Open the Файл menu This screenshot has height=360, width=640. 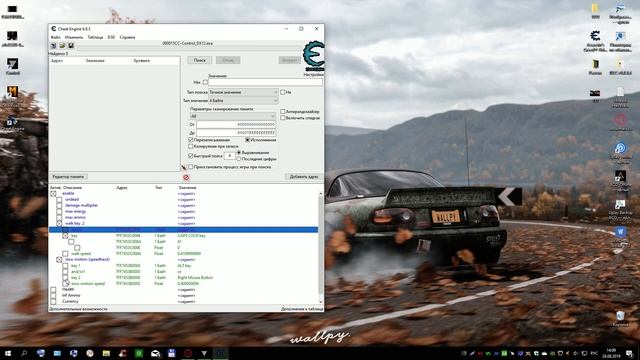(56, 37)
